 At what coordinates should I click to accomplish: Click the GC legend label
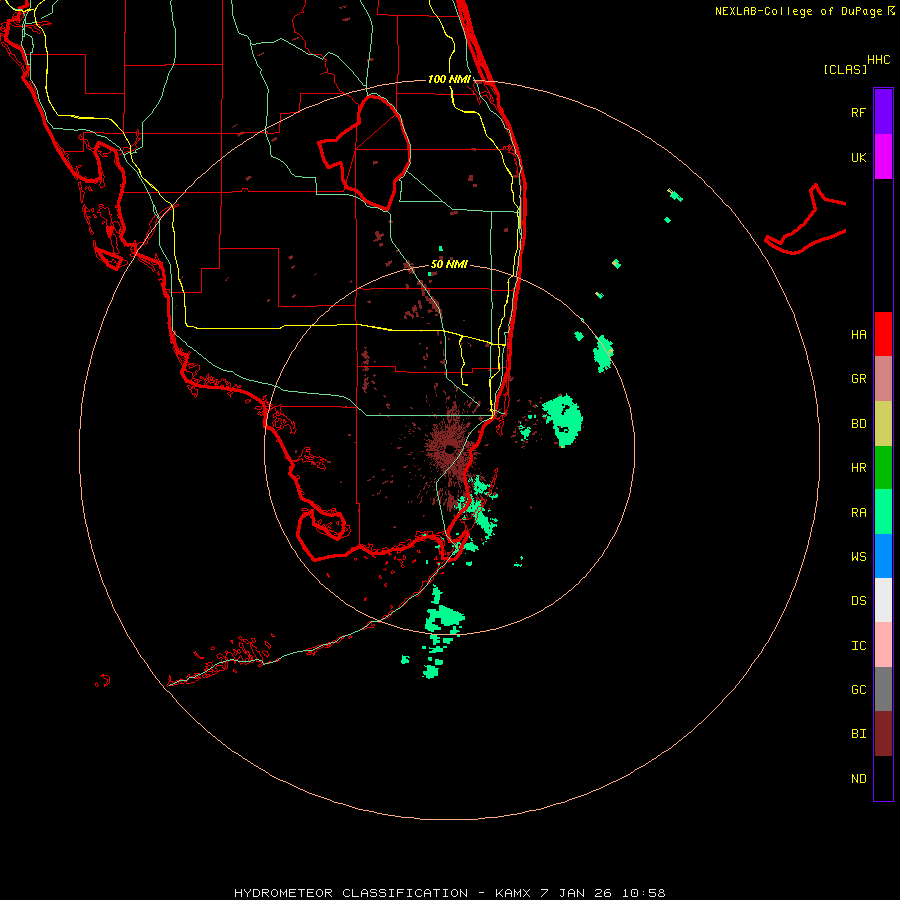(858, 690)
